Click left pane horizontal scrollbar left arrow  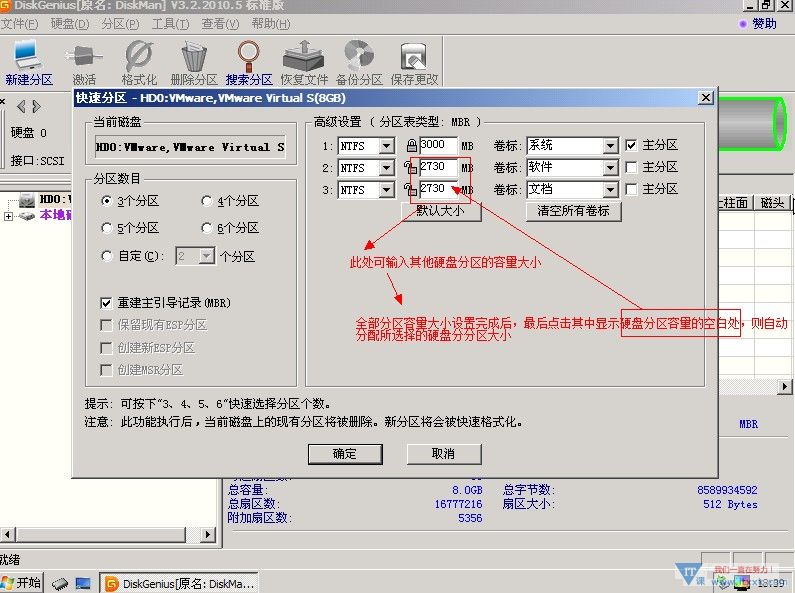8,534
